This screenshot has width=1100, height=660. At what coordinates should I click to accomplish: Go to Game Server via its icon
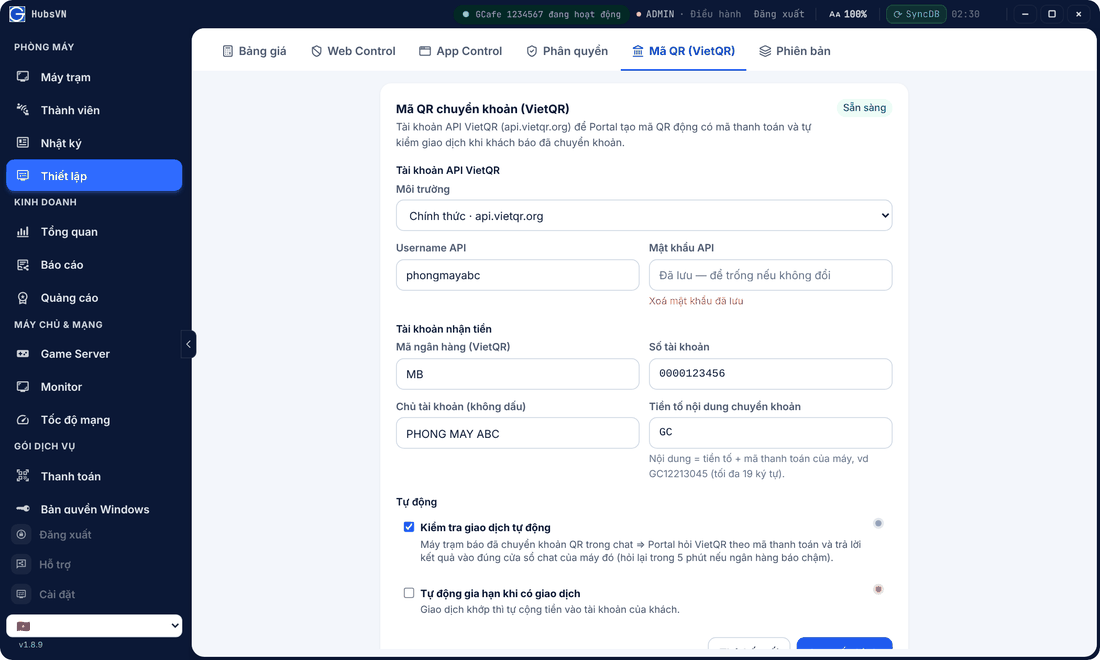(22, 353)
